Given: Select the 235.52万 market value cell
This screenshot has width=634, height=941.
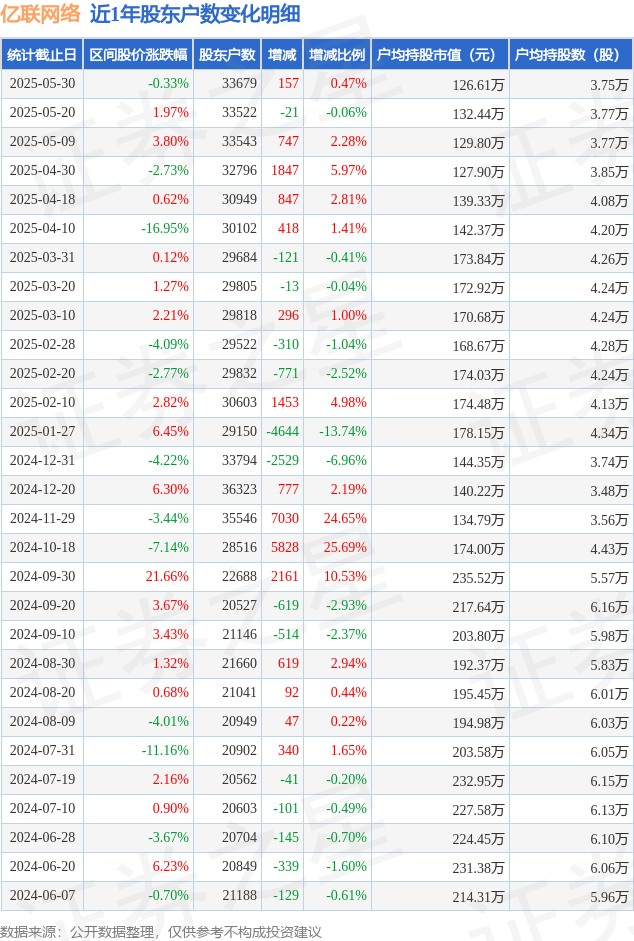Looking at the screenshot, I should tap(479, 578).
